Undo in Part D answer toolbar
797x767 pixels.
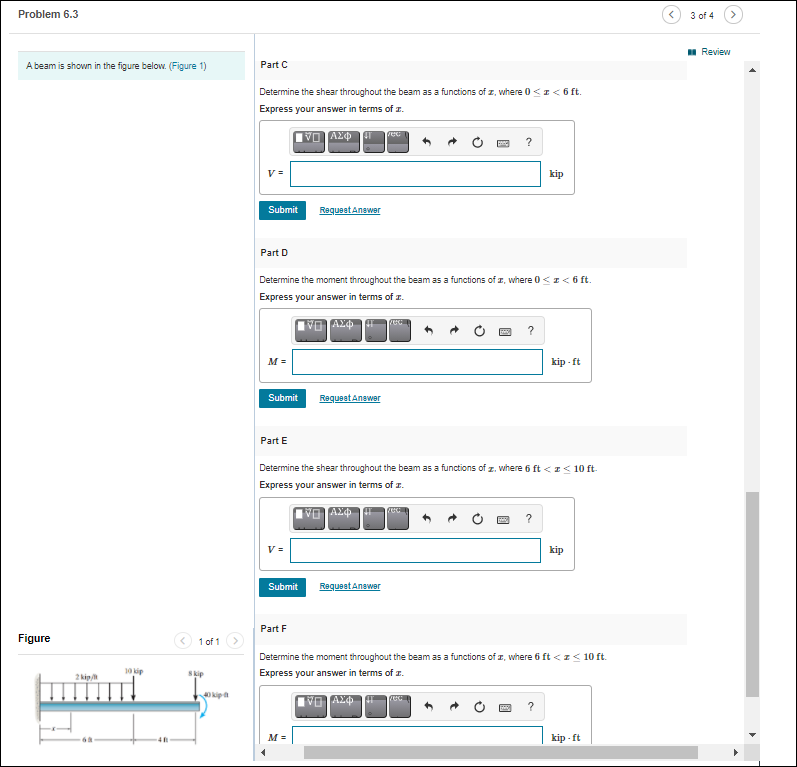(428, 330)
